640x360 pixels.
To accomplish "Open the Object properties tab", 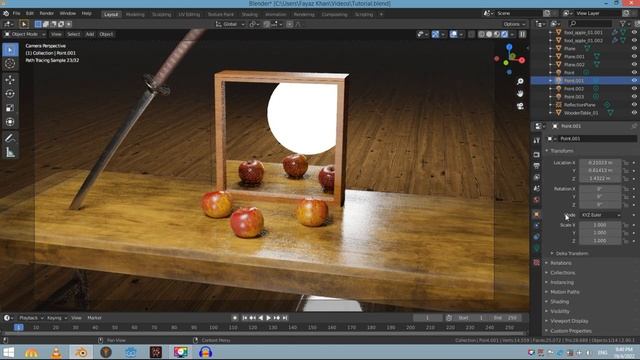I will 537,214.
